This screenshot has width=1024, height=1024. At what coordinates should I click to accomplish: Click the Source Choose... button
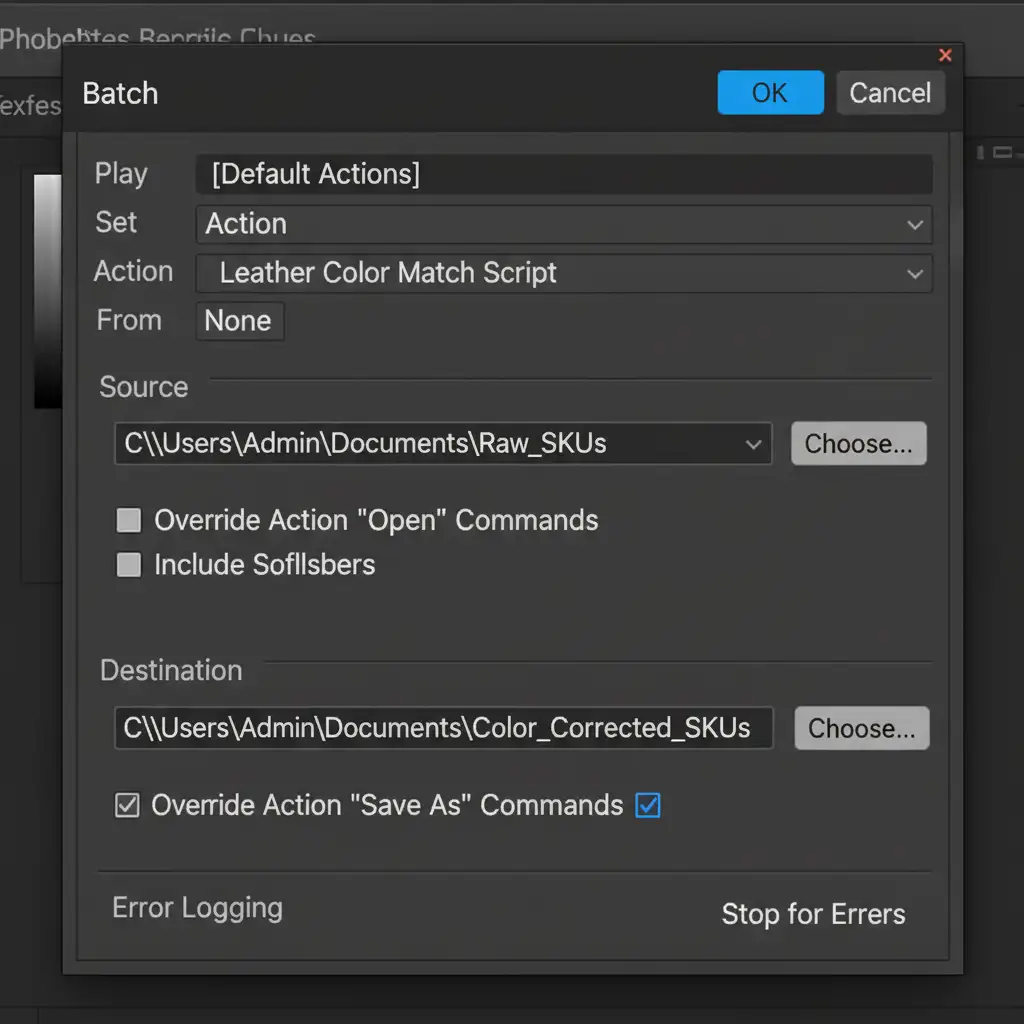(x=858, y=444)
